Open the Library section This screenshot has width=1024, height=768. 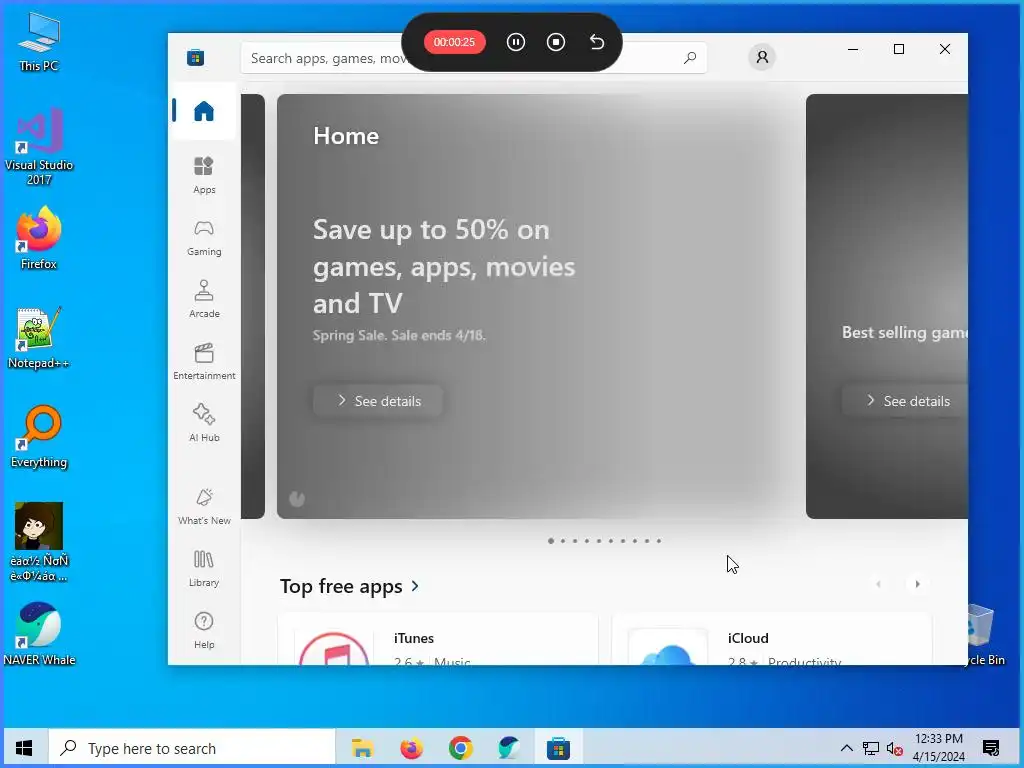tap(204, 568)
